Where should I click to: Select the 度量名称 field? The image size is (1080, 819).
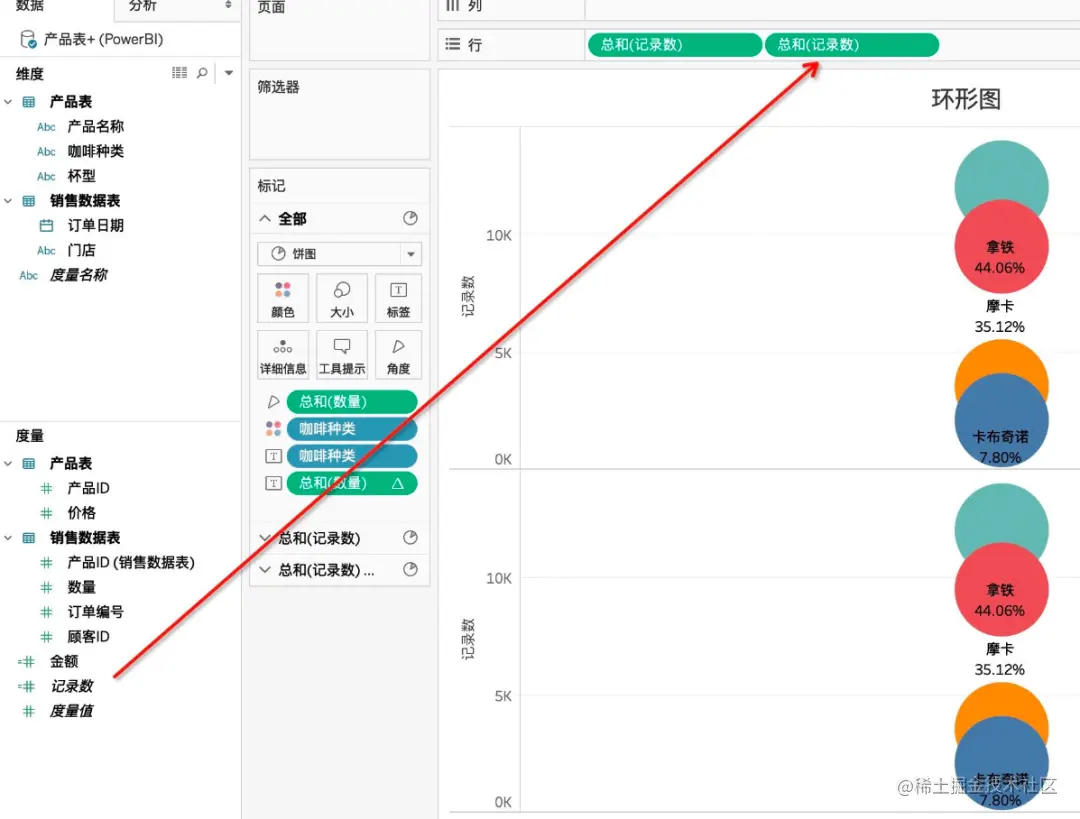point(78,275)
